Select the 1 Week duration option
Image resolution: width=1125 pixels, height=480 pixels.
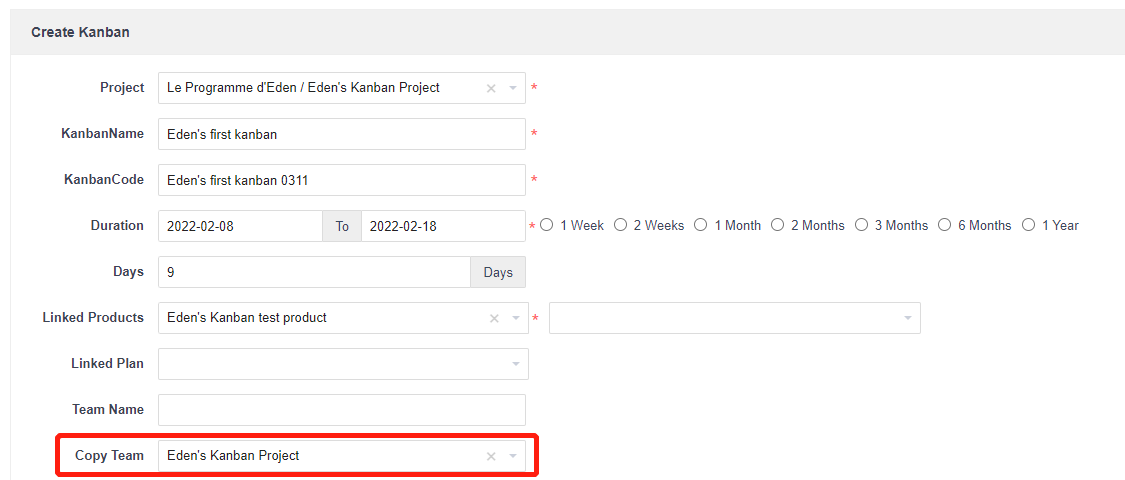547,226
